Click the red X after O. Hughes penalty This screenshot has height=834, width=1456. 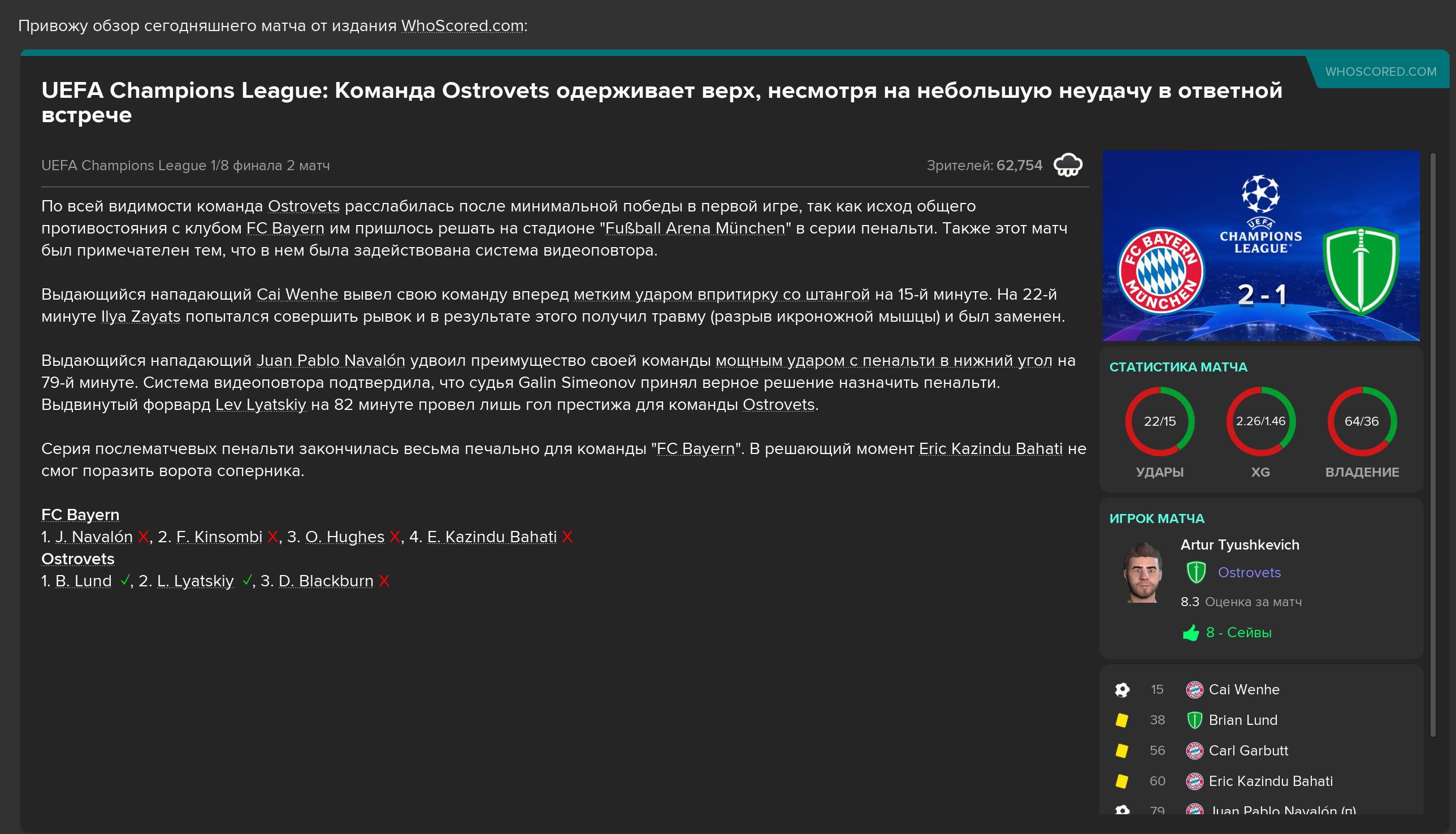click(x=395, y=537)
